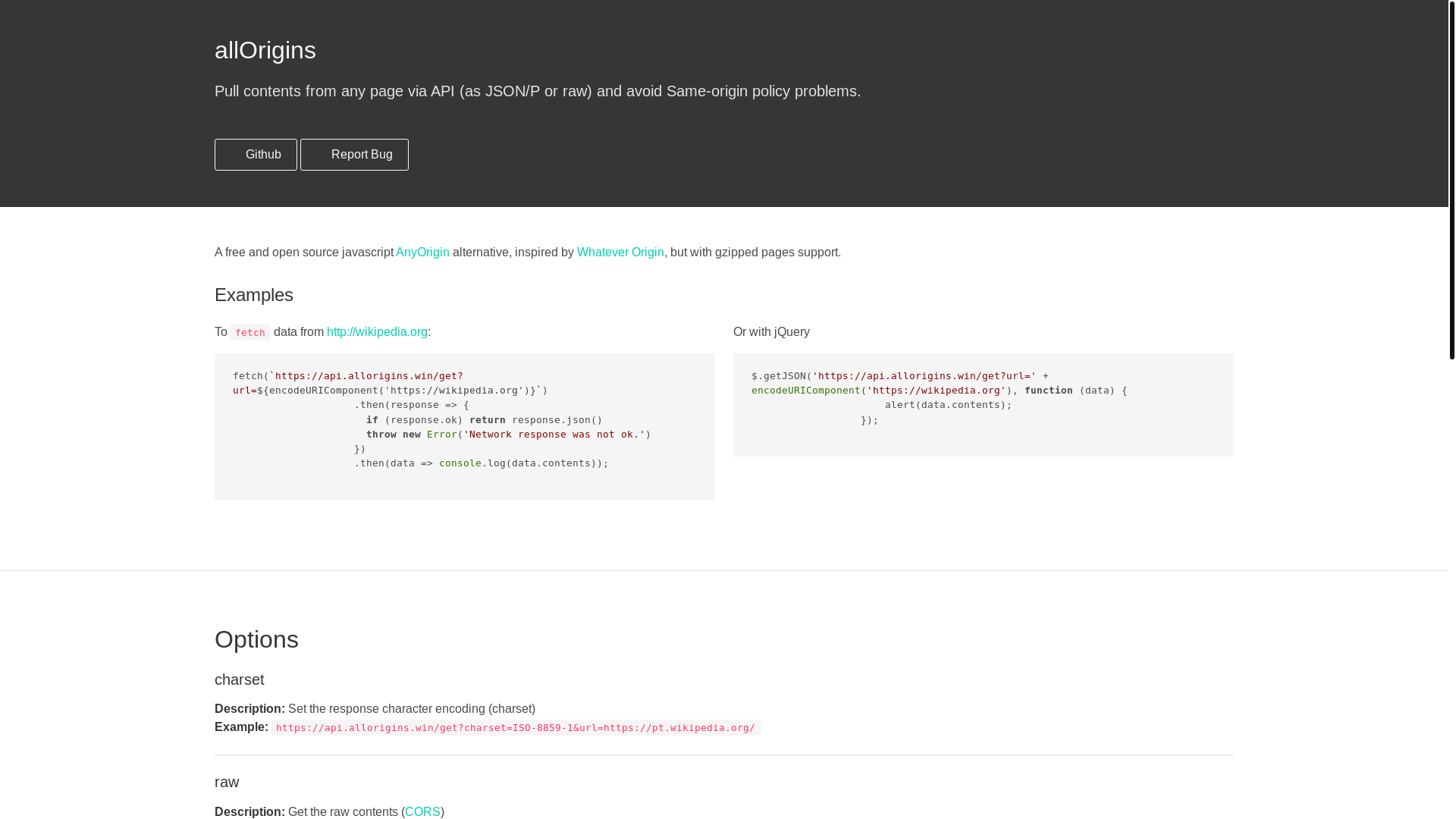Follow the AnyOrigin link
Viewport: 1456px width, 819px height.
tap(422, 253)
